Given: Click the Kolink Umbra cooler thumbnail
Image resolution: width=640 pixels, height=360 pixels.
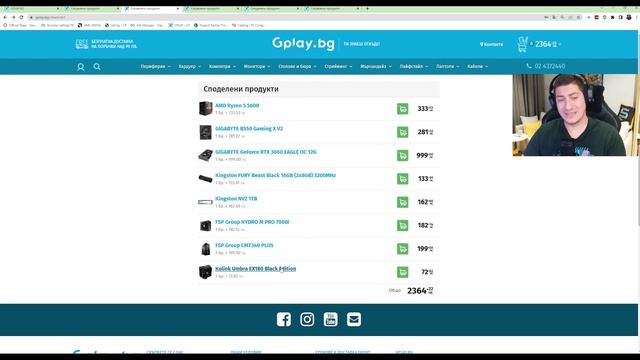Looking at the screenshot, I should pyautogui.click(x=205, y=272).
